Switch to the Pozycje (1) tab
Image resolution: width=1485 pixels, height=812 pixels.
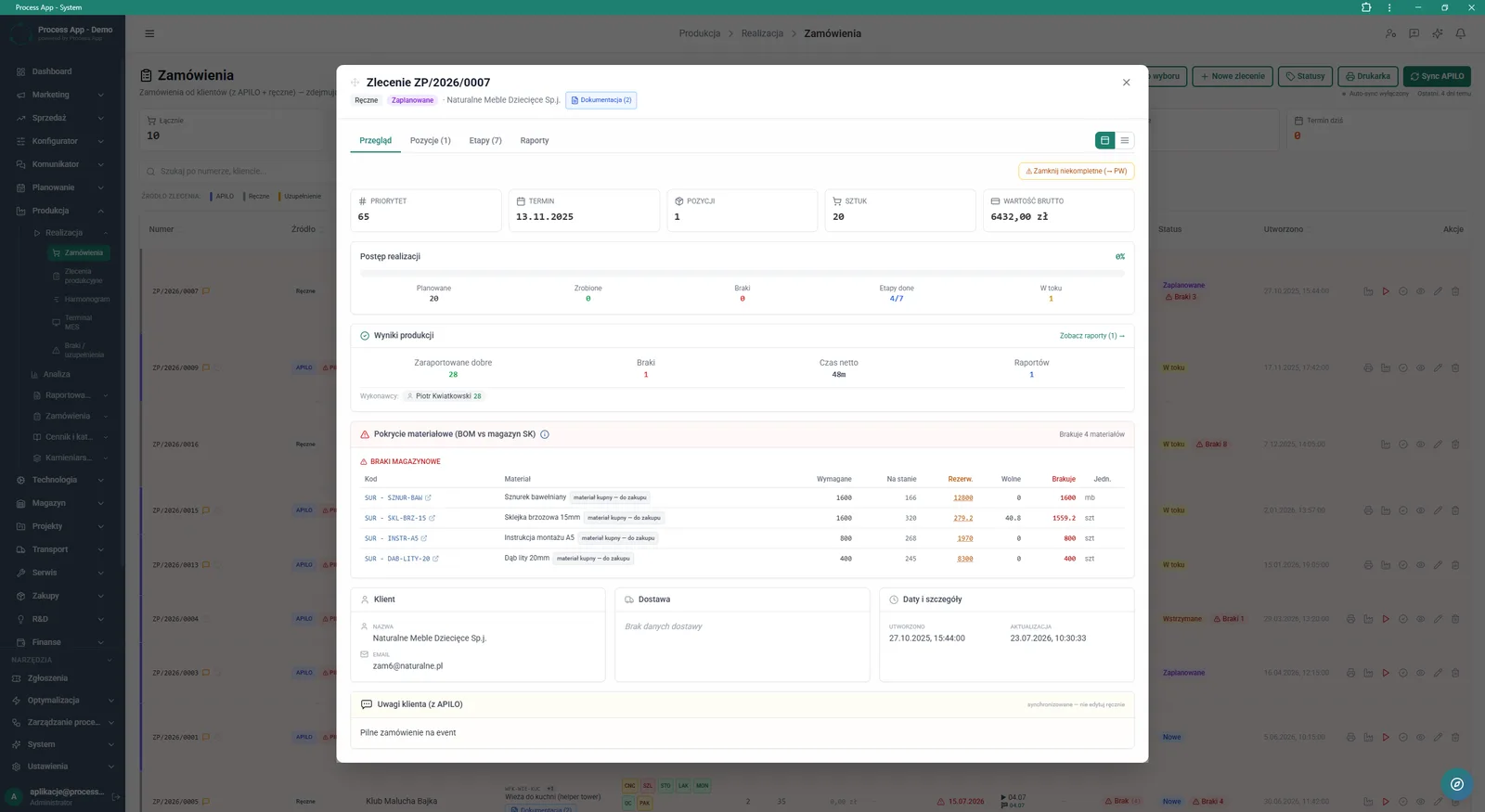(x=431, y=141)
